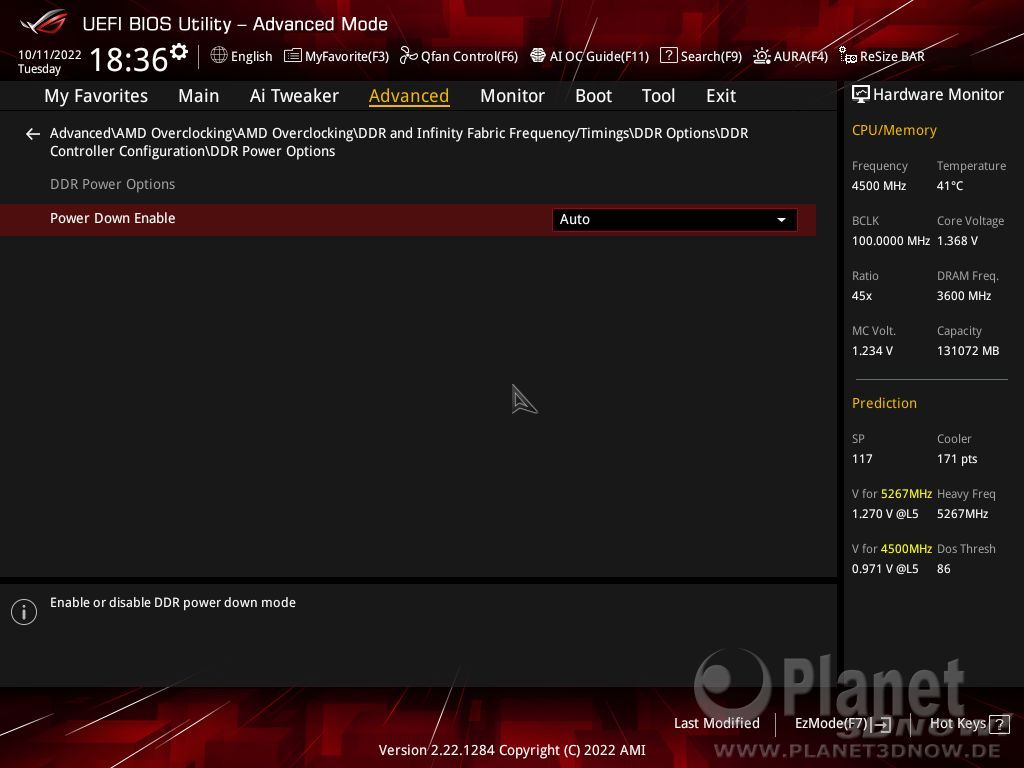Viewport: 1024px width, 768px height.
Task: Open settings via gear icon beside the clock
Action: (179, 52)
